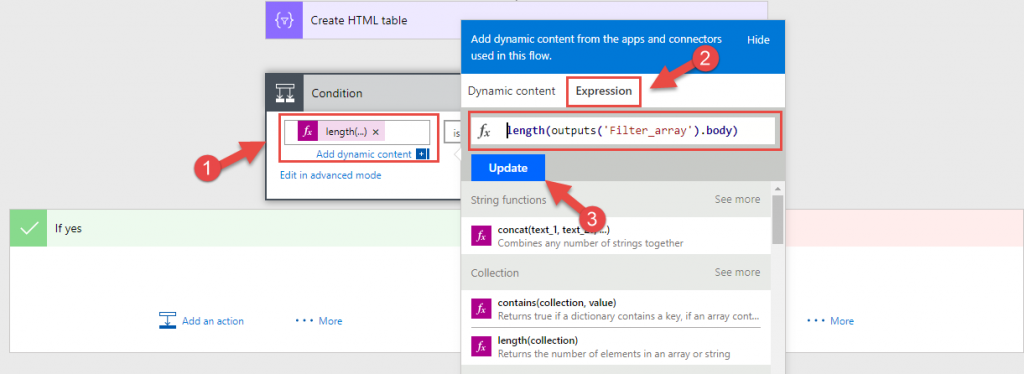Click the function list scrollbar thumb
The height and width of the screenshot is (374, 1024).
click(778, 218)
